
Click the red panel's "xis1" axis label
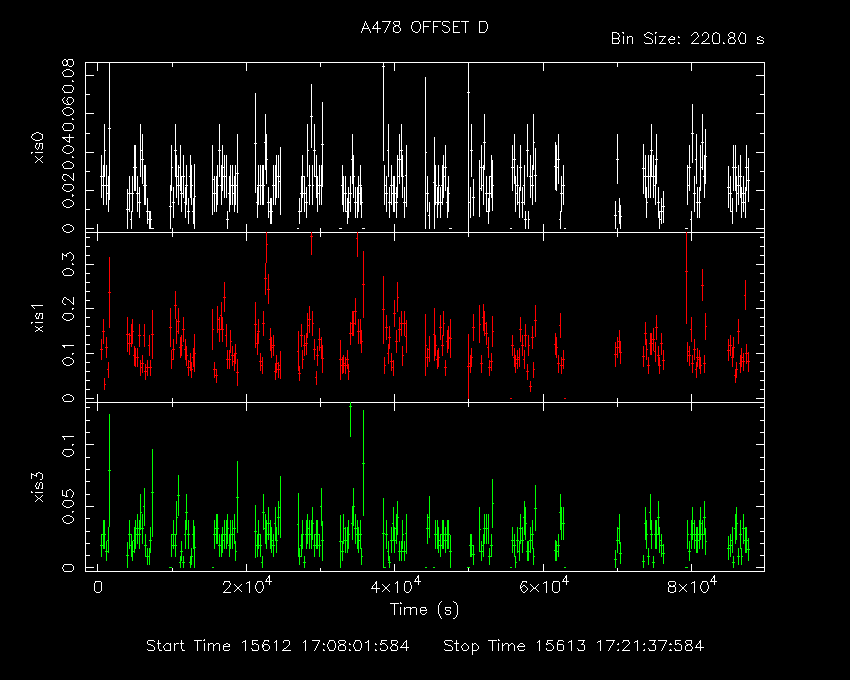tap(38, 317)
